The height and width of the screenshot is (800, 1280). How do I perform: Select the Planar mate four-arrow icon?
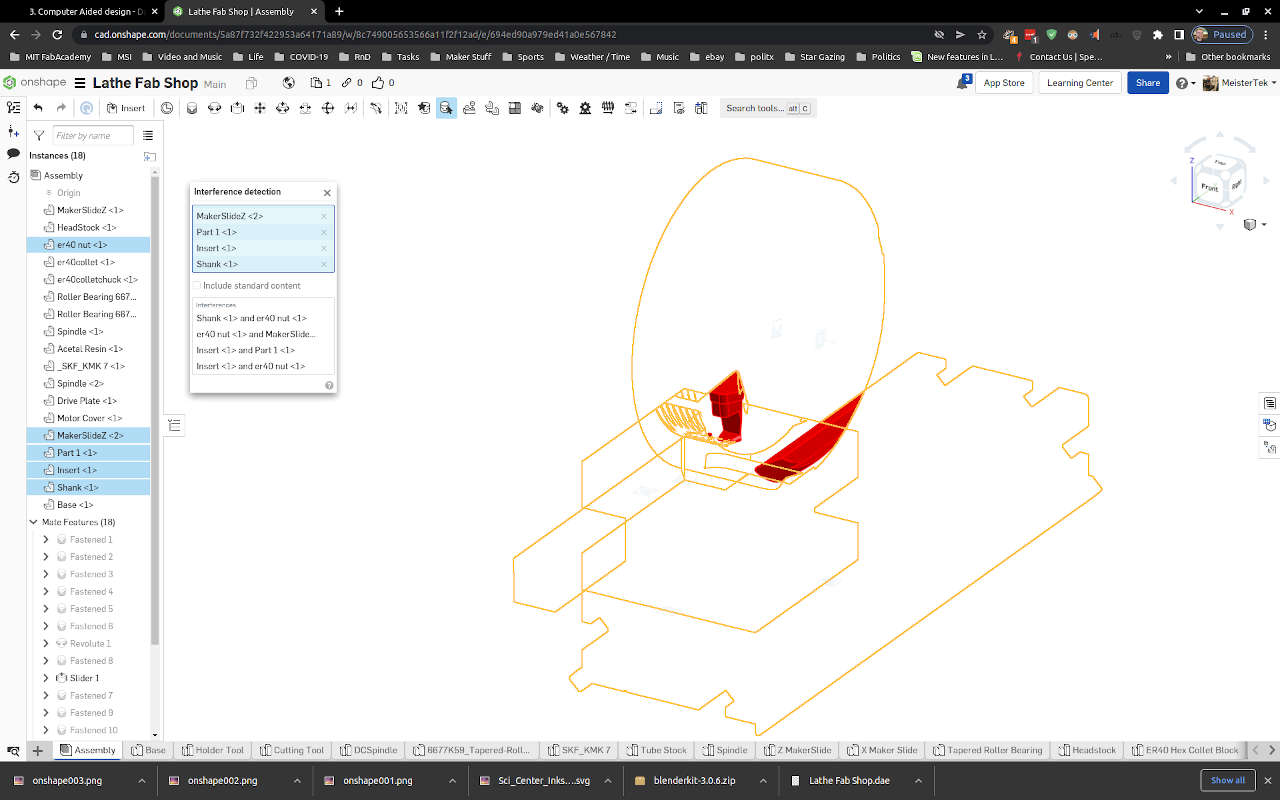tap(260, 108)
